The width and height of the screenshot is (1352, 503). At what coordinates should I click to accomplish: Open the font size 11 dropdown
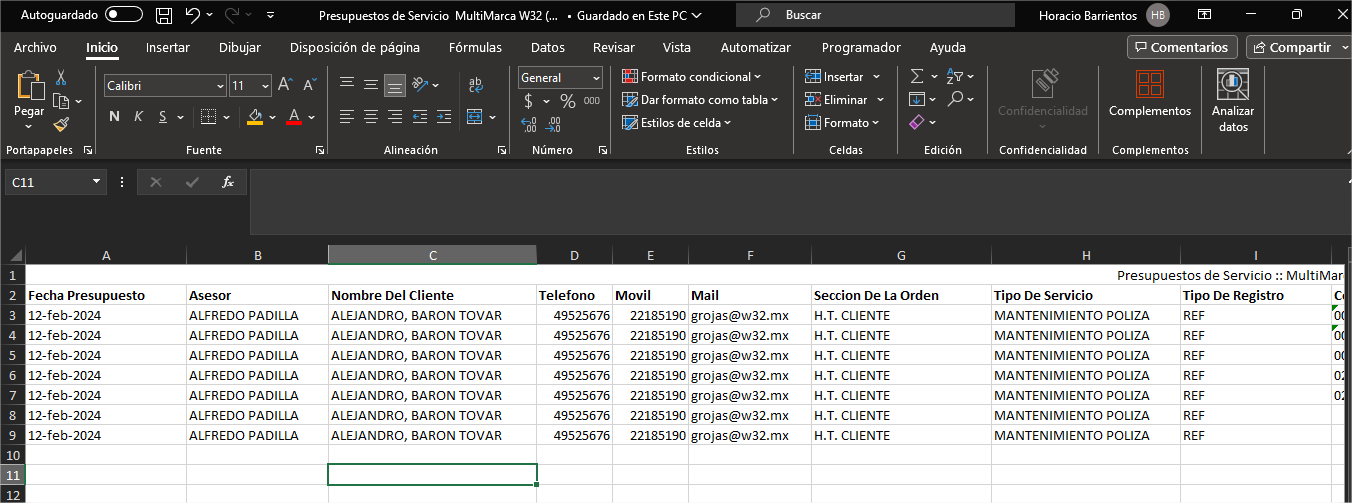tap(264, 86)
